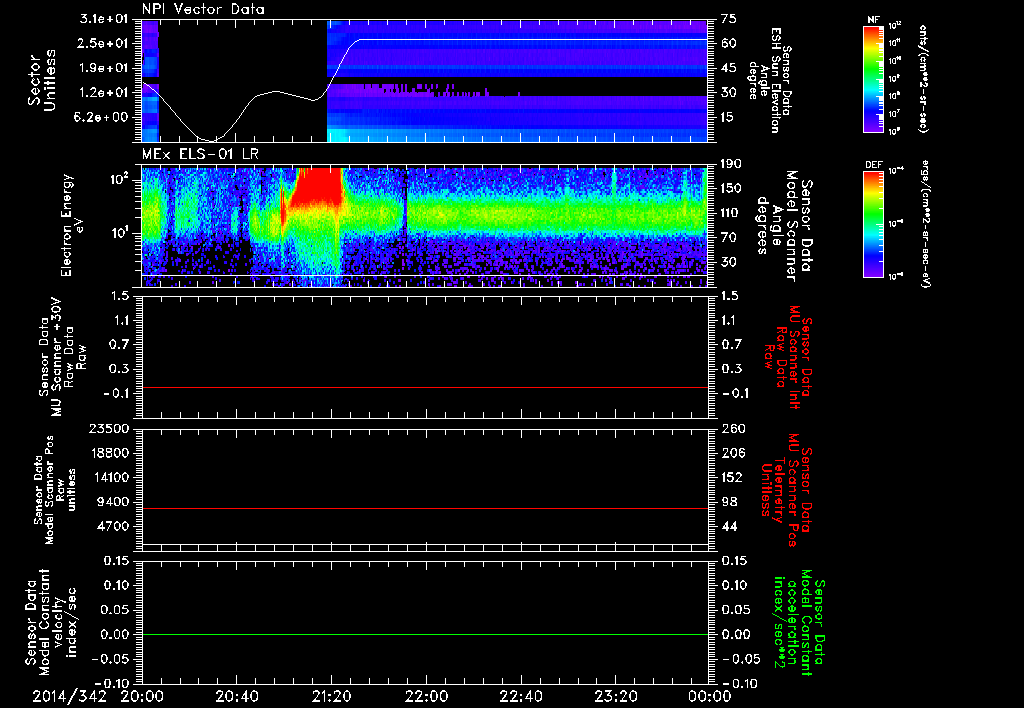Click the '2014/342' date label
Viewport: 1024px width, 708px height.
69,696
